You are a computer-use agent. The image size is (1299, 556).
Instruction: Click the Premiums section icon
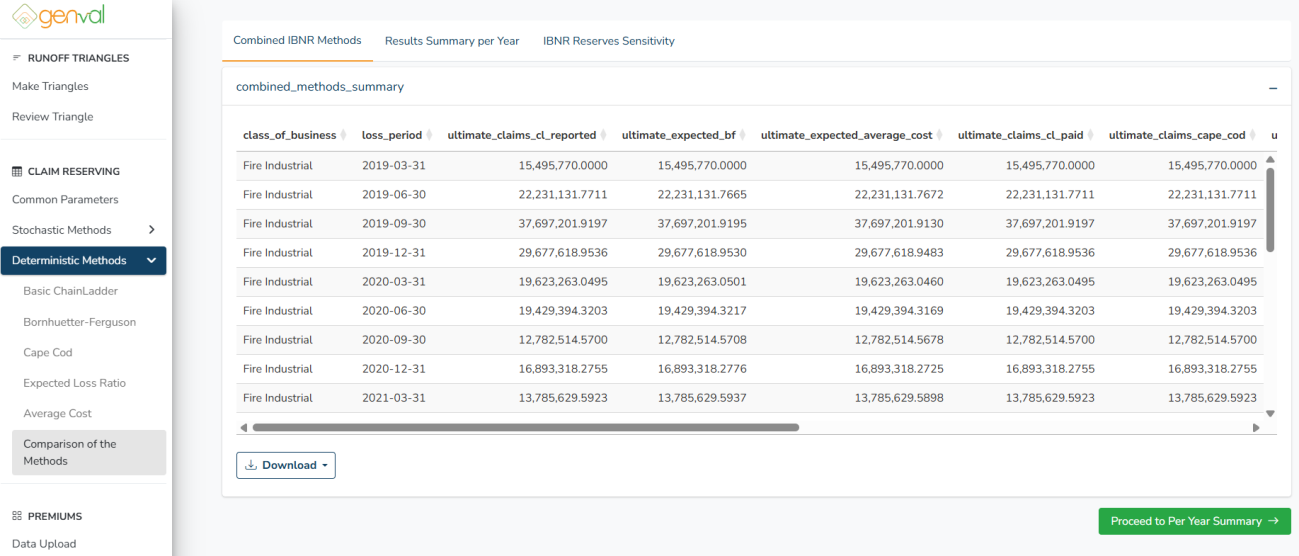(17, 516)
